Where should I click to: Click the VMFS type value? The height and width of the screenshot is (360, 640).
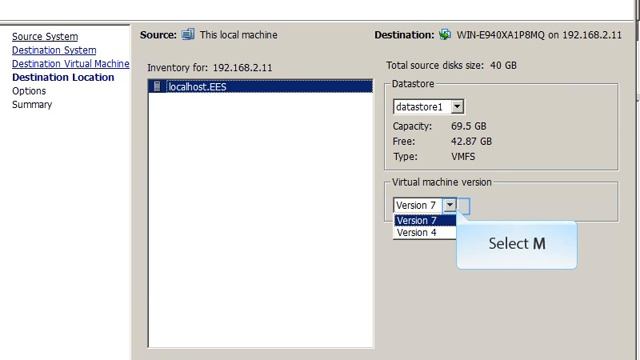click(463, 156)
